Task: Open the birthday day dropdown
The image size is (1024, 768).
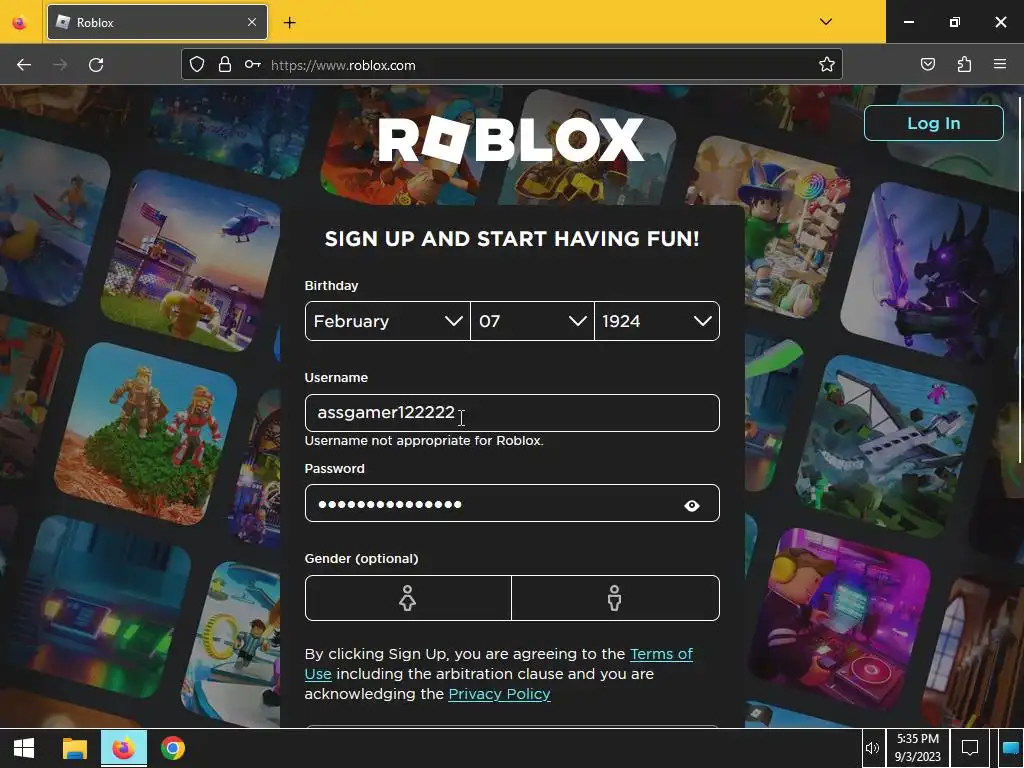Action: [532, 321]
